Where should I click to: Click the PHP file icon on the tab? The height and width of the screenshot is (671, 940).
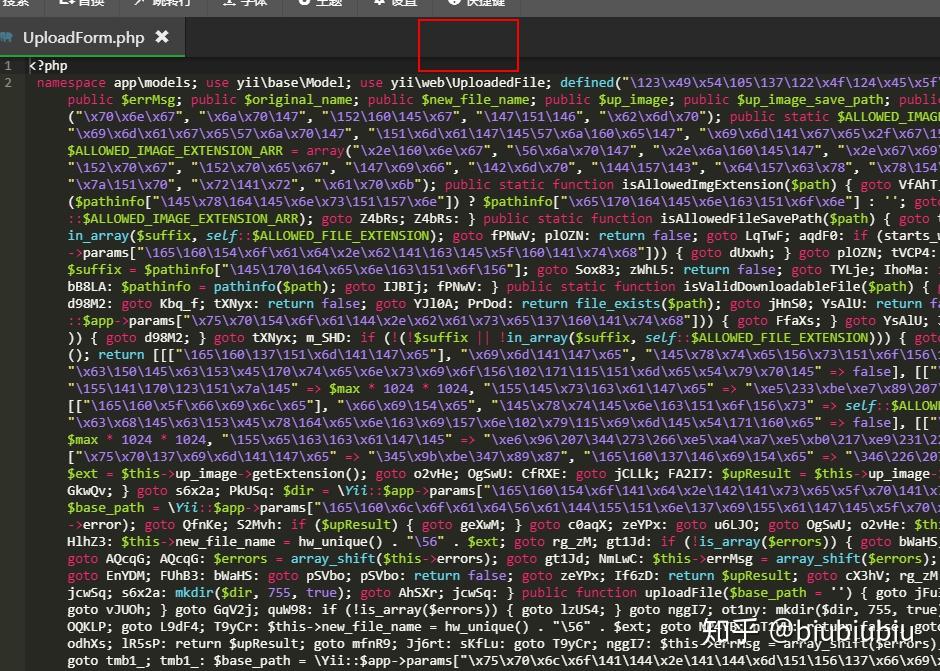pyautogui.click(x=6, y=37)
